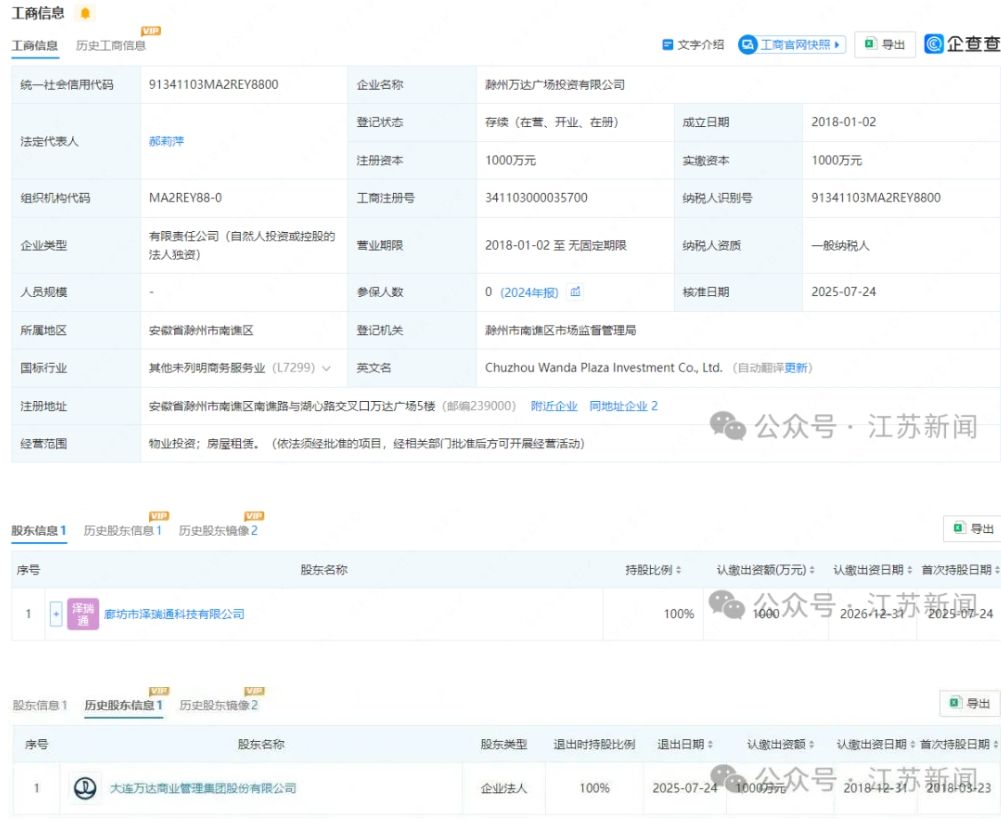Click 企业法人 in the 大连万达 row

point(504,788)
